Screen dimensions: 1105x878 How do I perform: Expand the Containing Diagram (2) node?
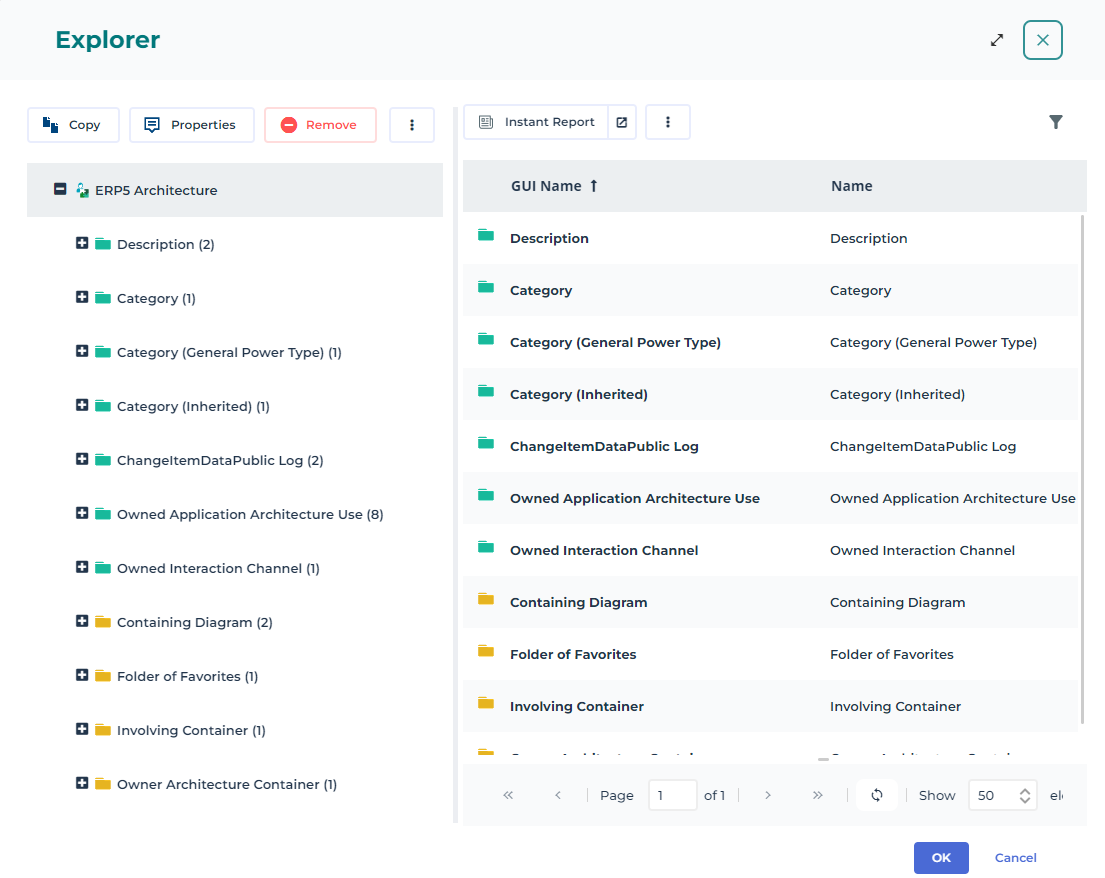coord(82,621)
